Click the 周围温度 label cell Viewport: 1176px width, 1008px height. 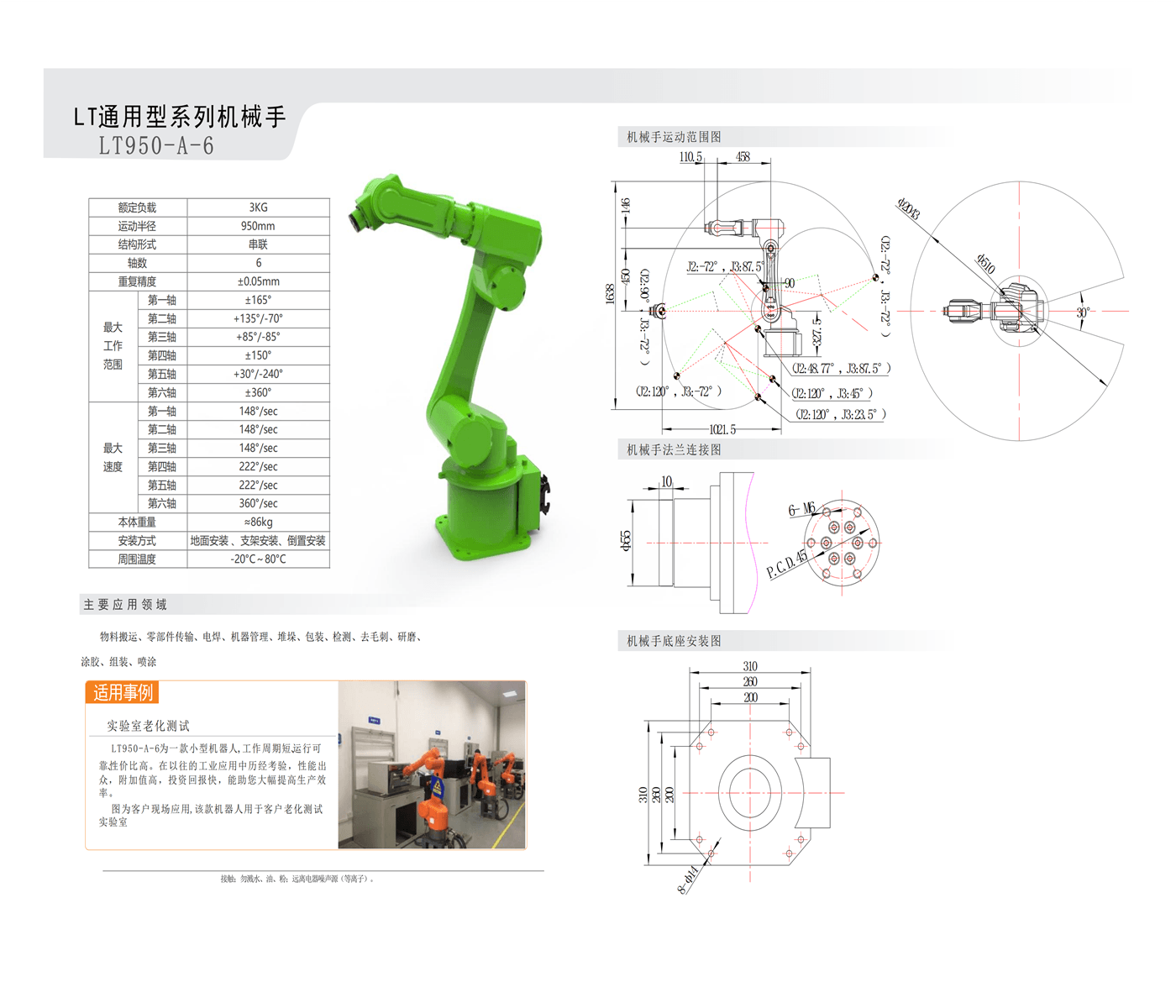click(x=138, y=559)
